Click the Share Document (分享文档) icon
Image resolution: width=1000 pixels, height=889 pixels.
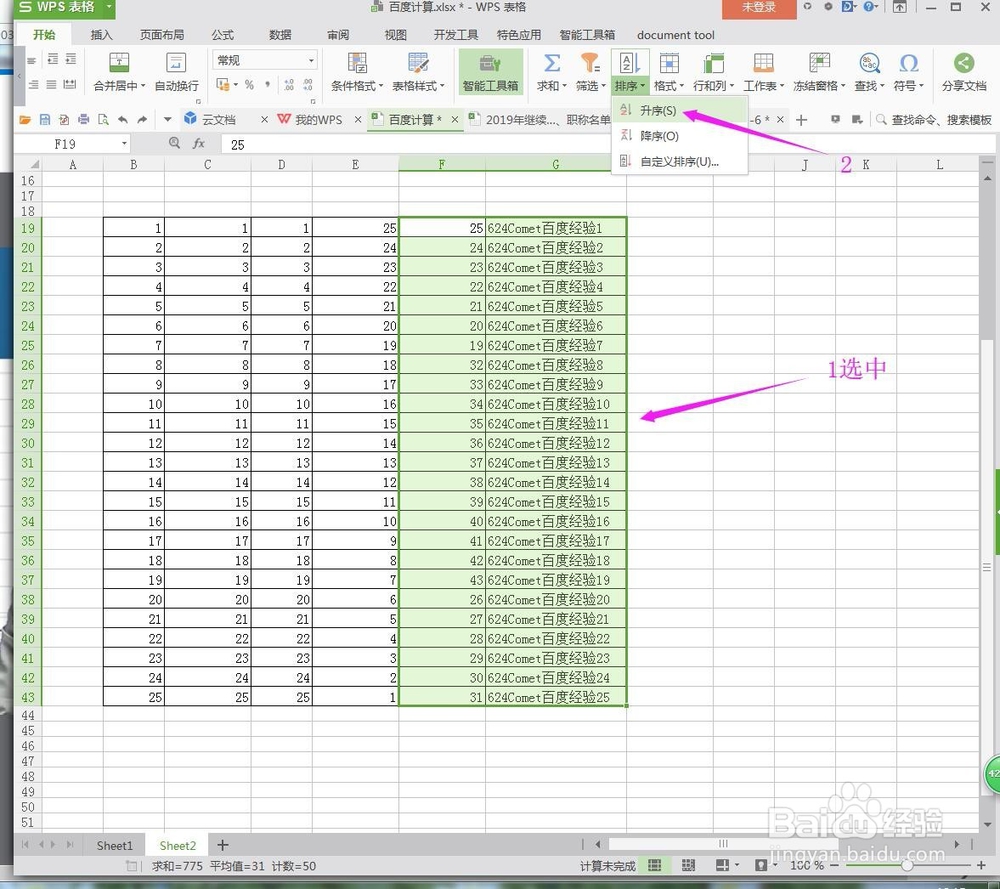click(x=964, y=63)
